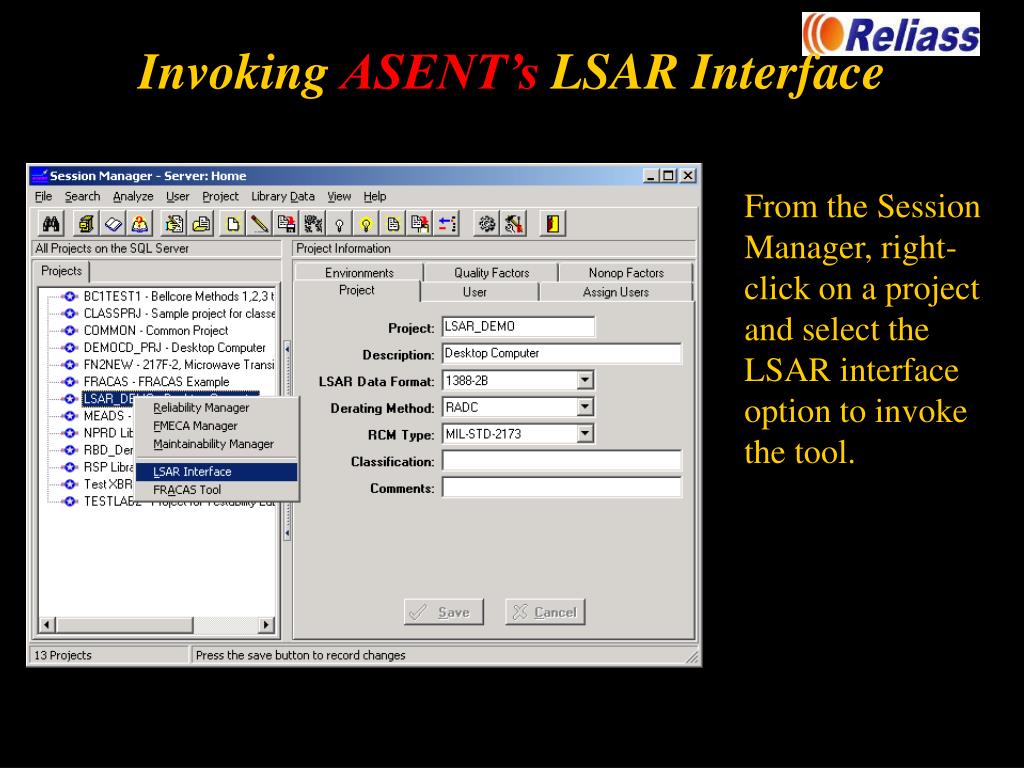Viewport: 1024px width, 768px height.
Task: Select BC1TEST1 Bellcore Methods project
Action: (179, 296)
